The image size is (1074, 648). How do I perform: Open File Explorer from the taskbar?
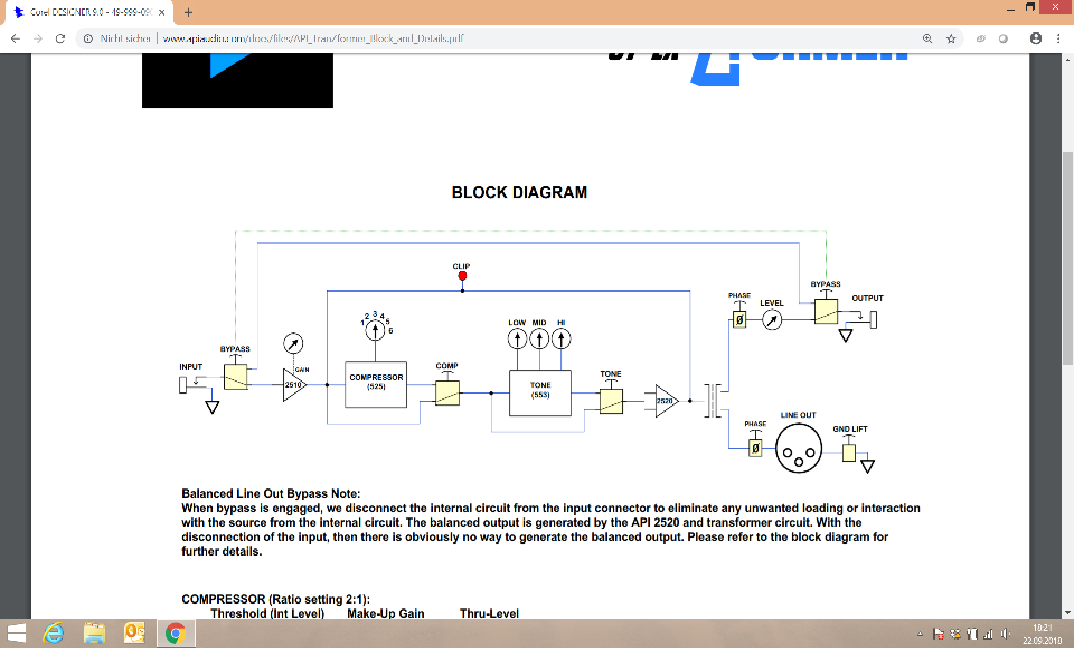[x=95, y=633]
